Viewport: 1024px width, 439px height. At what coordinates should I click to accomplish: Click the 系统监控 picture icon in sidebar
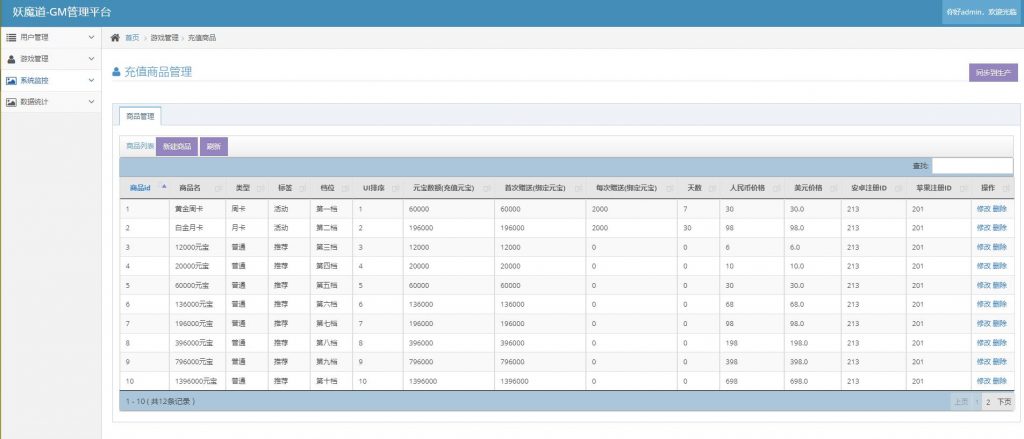click(11, 80)
